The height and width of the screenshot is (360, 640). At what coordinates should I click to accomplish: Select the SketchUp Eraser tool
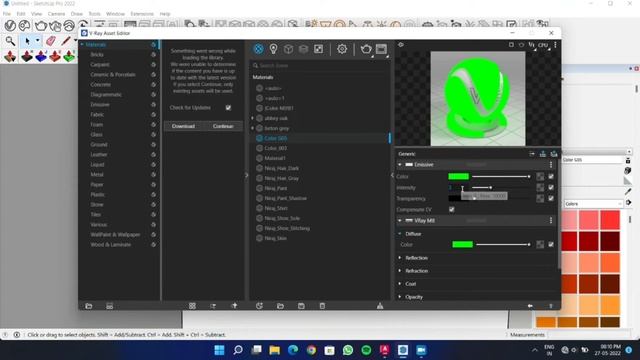(x=51, y=41)
